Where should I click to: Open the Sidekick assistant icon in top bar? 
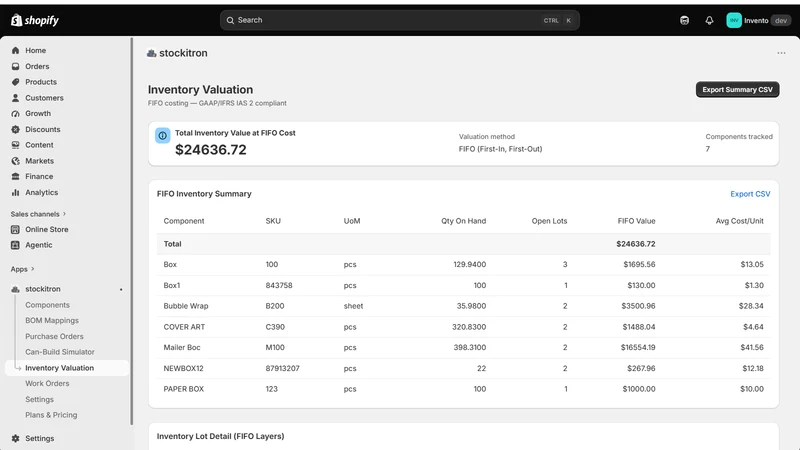point(685,20)
